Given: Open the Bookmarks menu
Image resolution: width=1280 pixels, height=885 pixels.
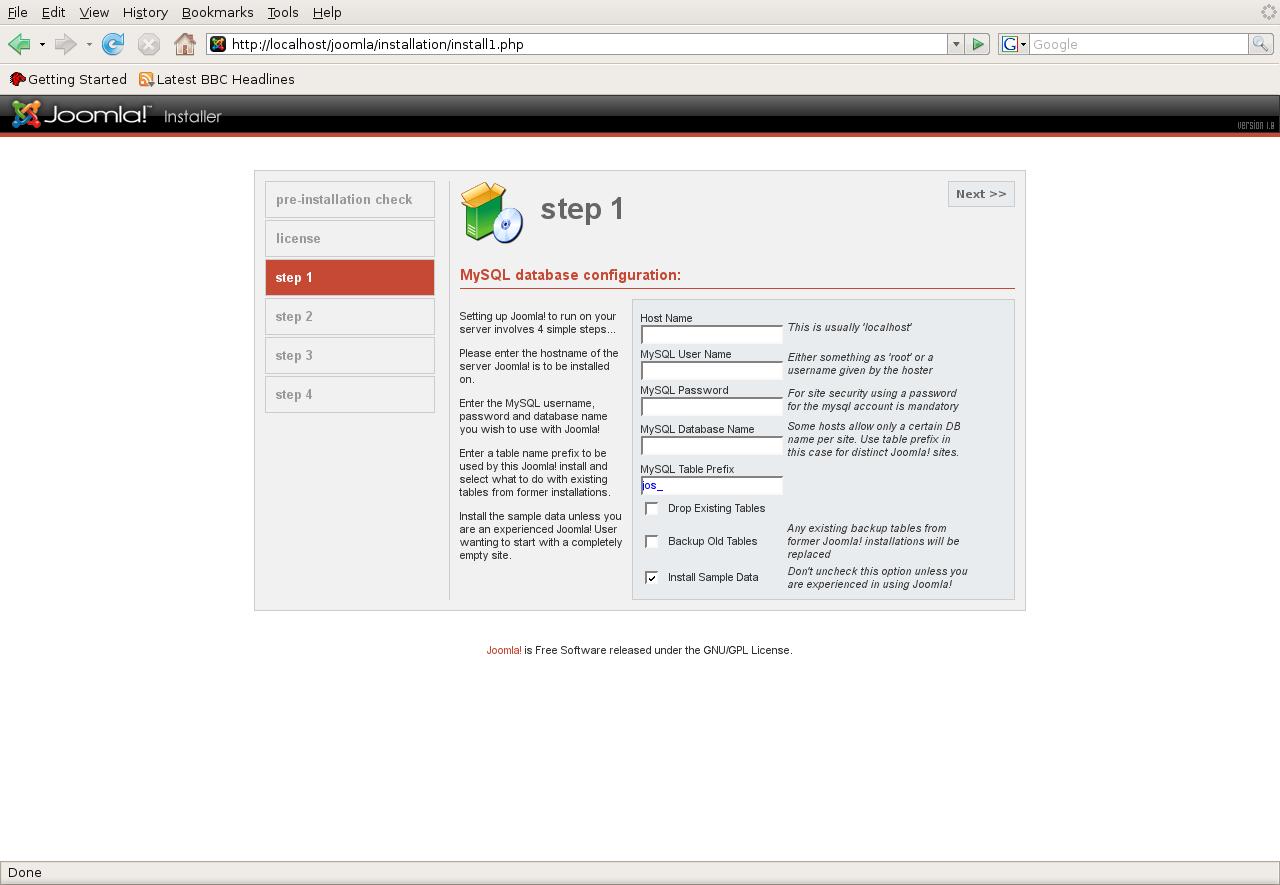Looking at the screenshot, I should pyautogui.click(x=217, y=12).
